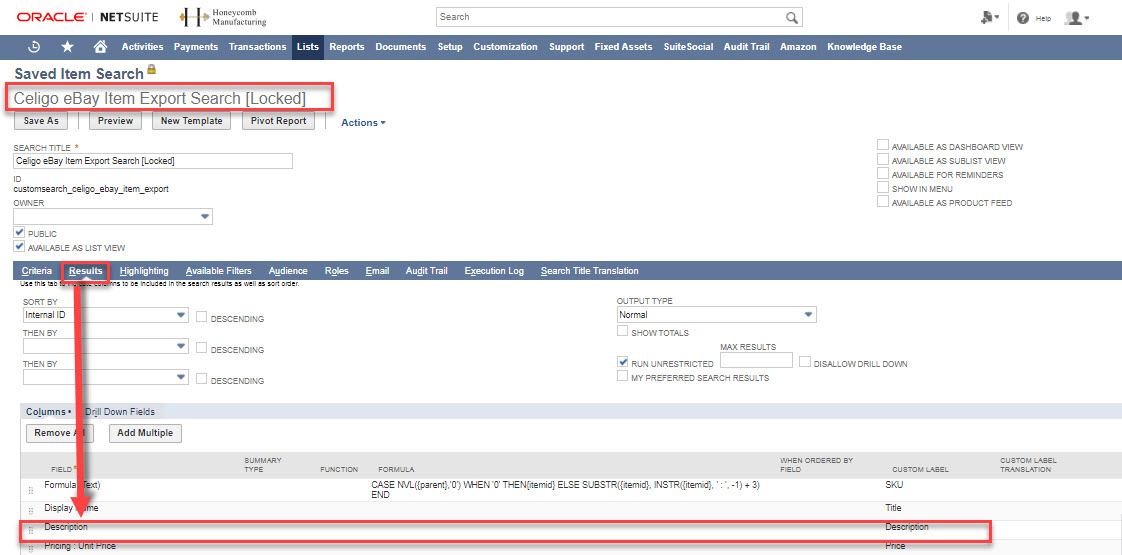Click the search magnifier icon

coord(791,17)
